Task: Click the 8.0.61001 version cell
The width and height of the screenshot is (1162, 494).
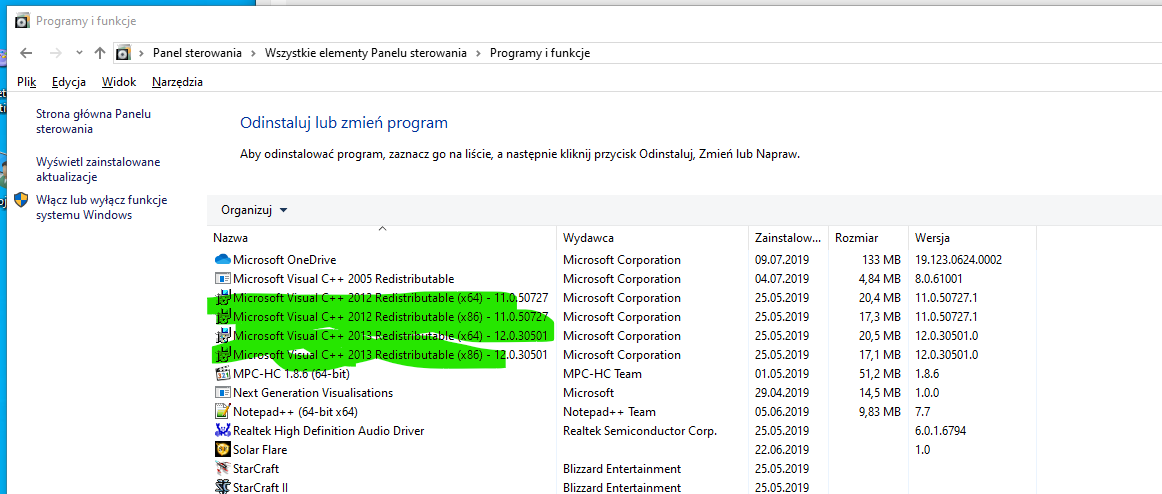Action: pos(938,279)
